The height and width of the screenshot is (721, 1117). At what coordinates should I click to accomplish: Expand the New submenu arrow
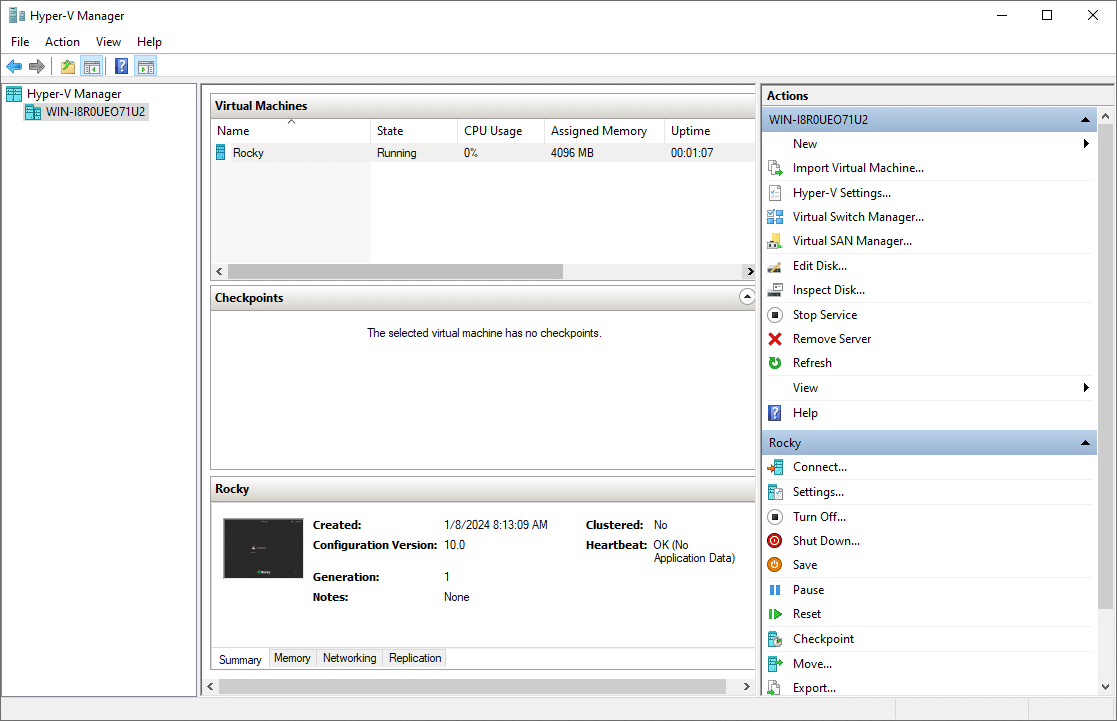coord(1086,144)
